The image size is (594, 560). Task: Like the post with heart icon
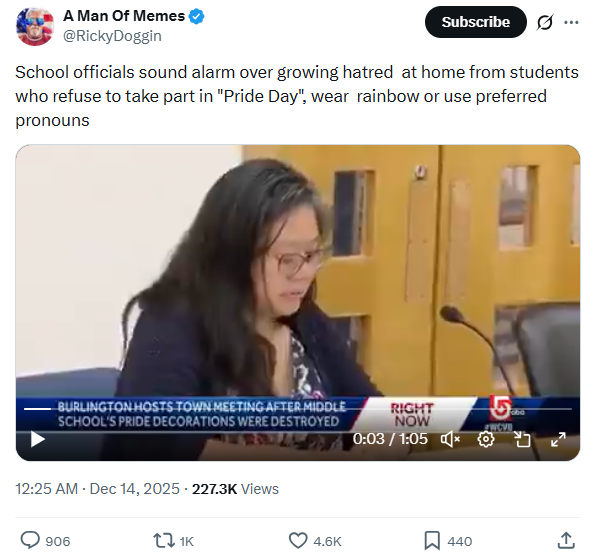pyautogui.click(x=298, y=541)
